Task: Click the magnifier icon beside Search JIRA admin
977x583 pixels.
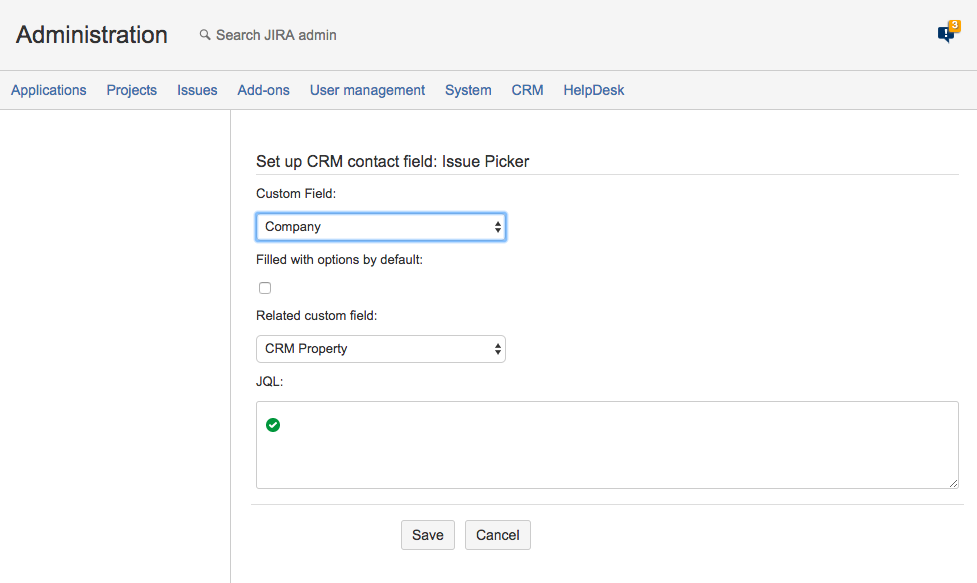Action: coord(205,35)
